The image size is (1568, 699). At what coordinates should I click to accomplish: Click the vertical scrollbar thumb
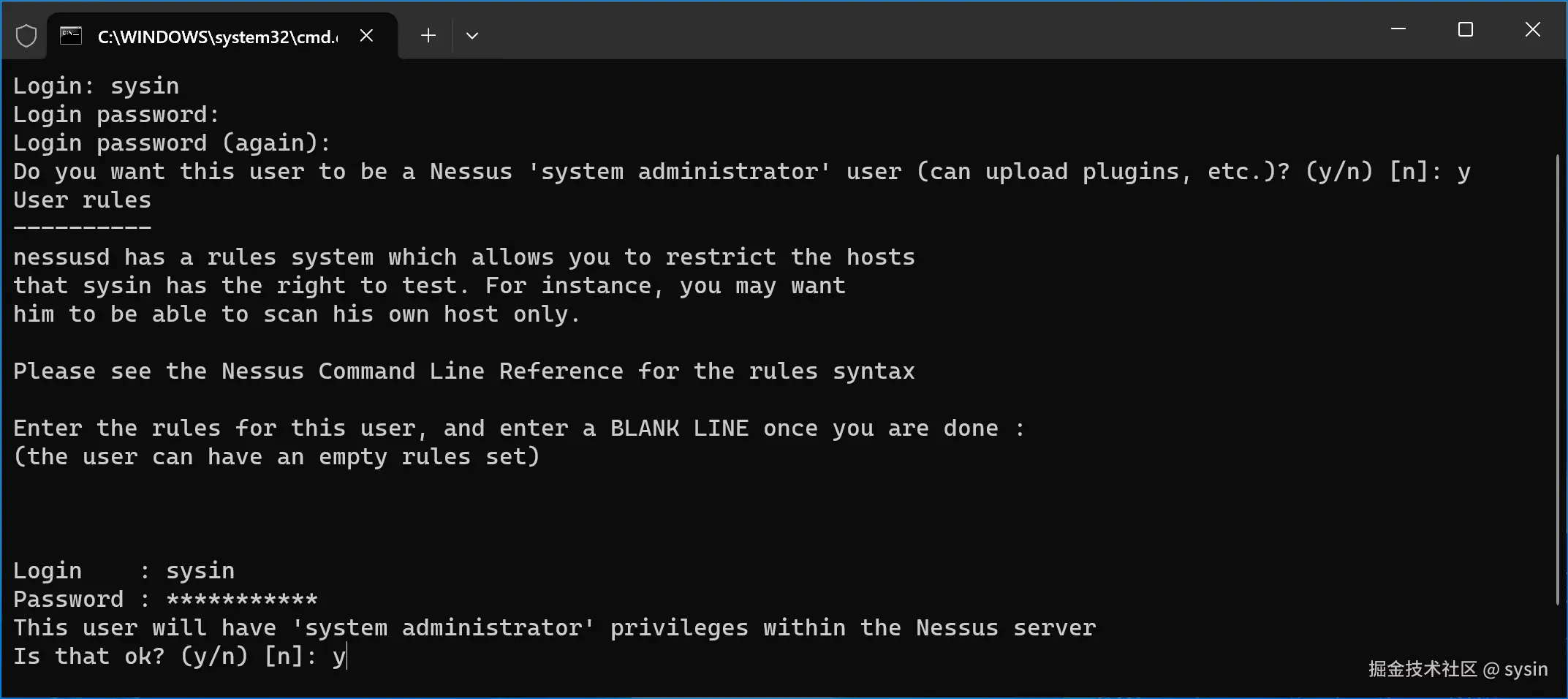coord(1558,379)
